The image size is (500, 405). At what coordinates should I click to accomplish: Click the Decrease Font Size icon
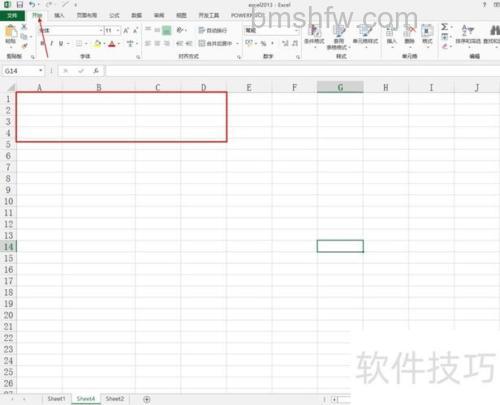point(135,31)
